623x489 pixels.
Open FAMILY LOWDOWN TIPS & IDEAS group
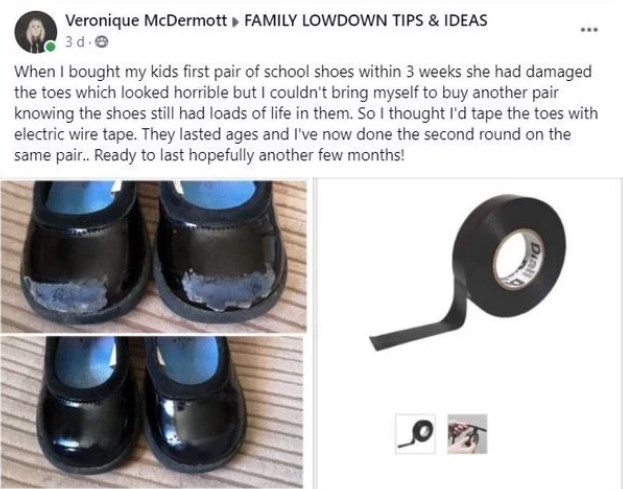click(366, 21)
